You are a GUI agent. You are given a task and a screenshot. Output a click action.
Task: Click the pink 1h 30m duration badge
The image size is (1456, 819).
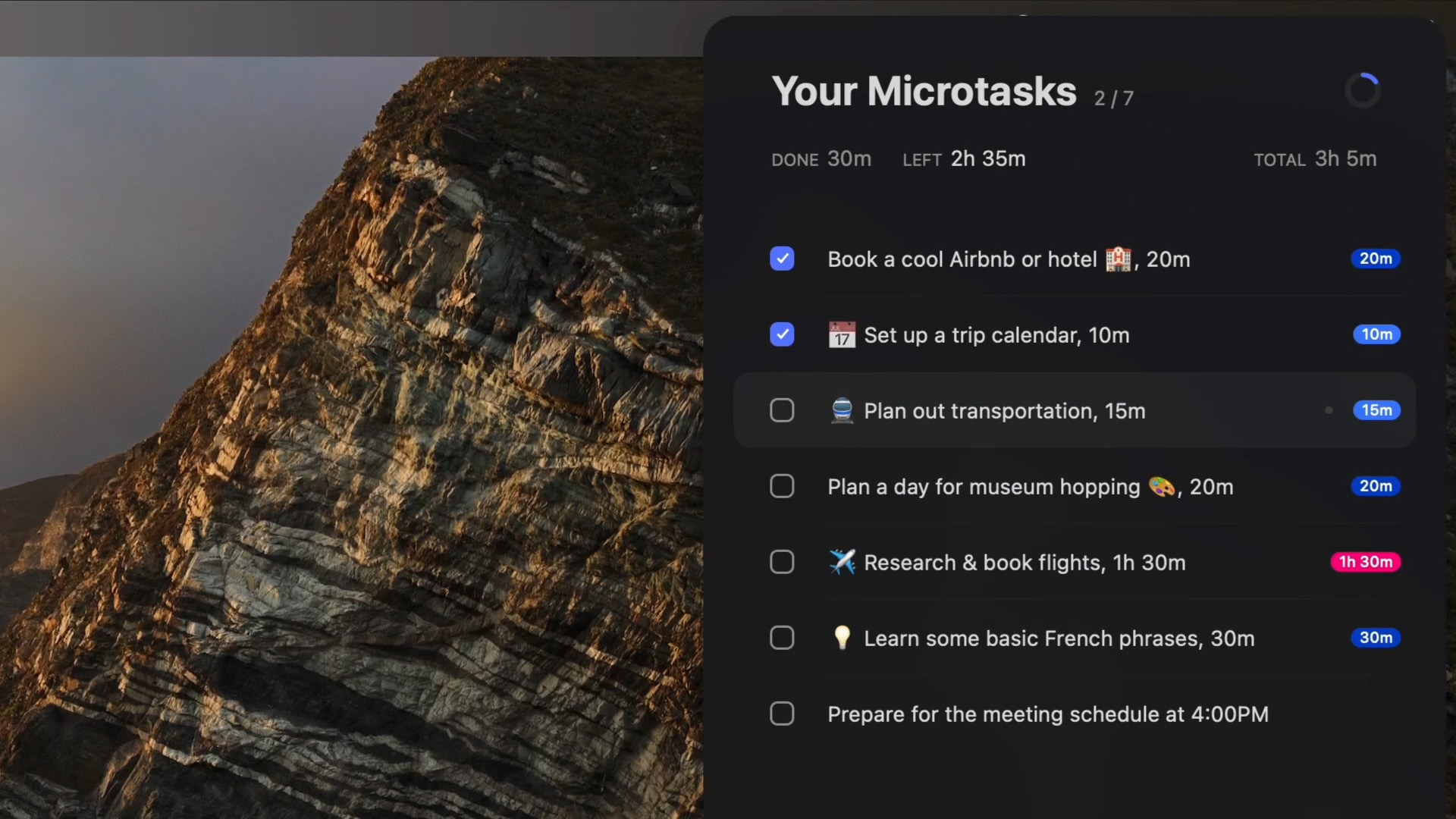tap(1365, 562)
